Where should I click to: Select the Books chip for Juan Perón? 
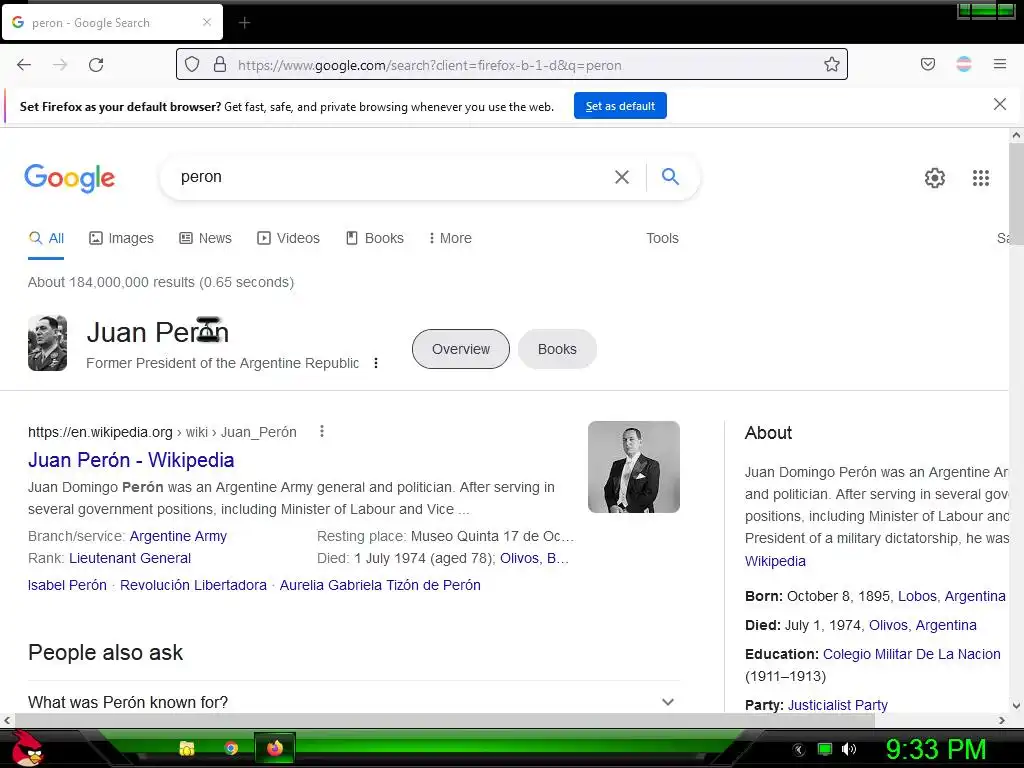pos(557,349)
